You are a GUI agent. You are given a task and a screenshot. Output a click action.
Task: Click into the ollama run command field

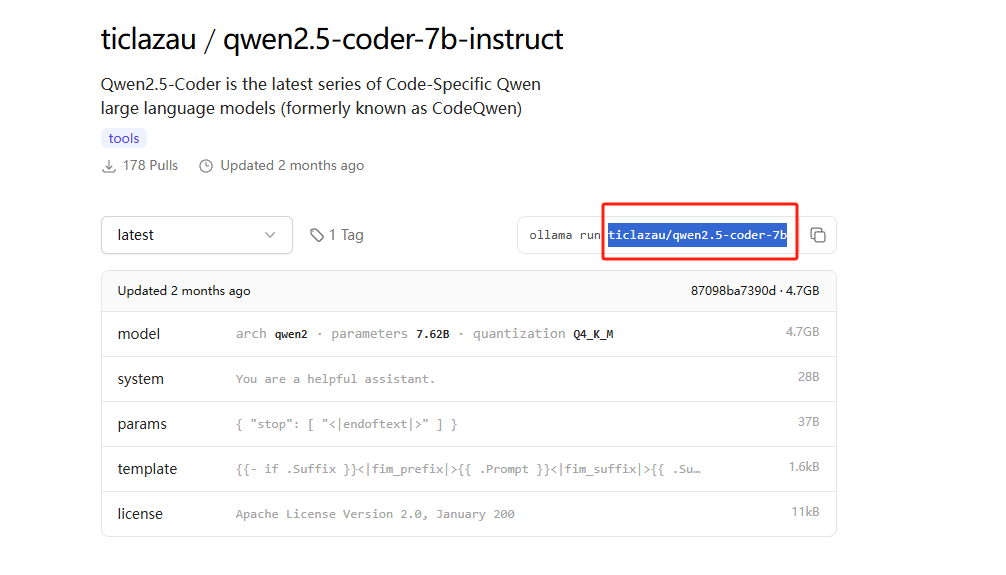pyautogui.click(x=660, y=235)
